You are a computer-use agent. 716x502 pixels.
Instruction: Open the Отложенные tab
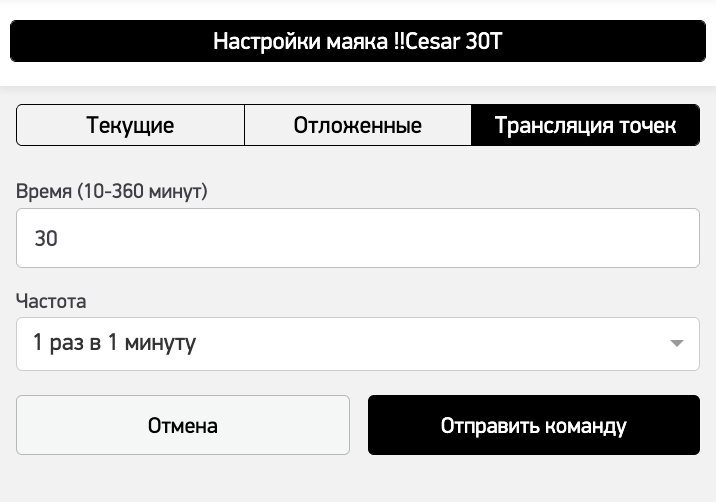pyautogui.click(x=357, y=126)
